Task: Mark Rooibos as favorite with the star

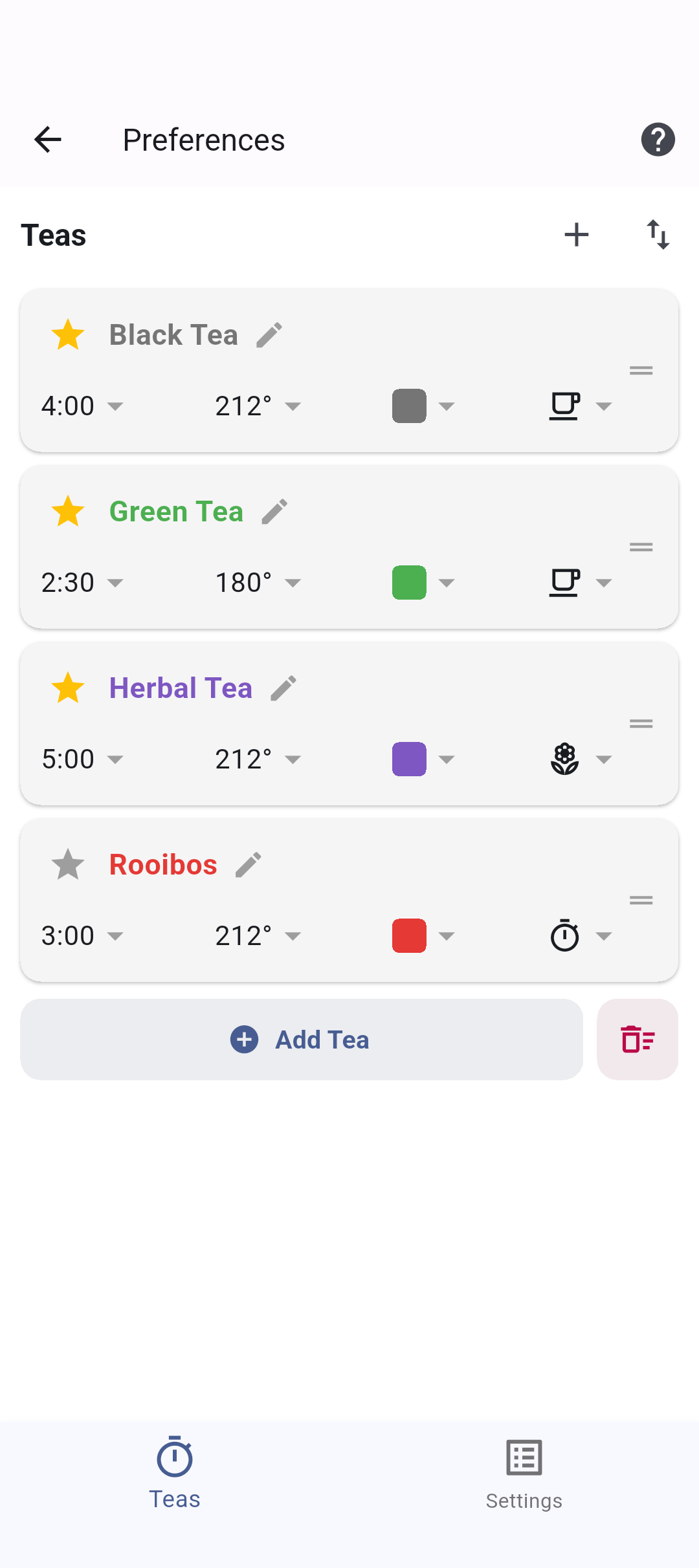Action: [x=68, y=865]
